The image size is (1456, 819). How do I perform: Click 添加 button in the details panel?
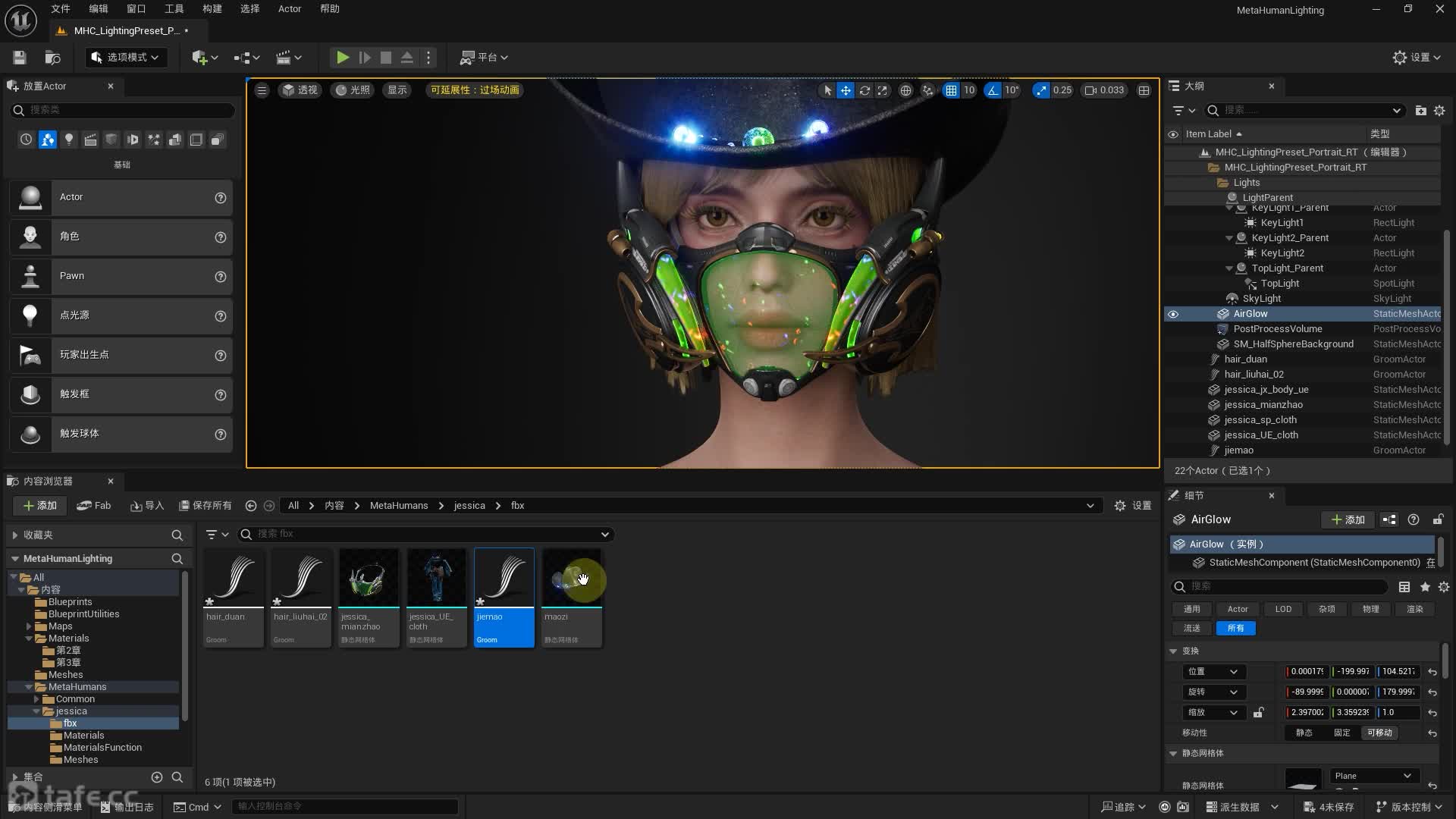(1348, 519)
